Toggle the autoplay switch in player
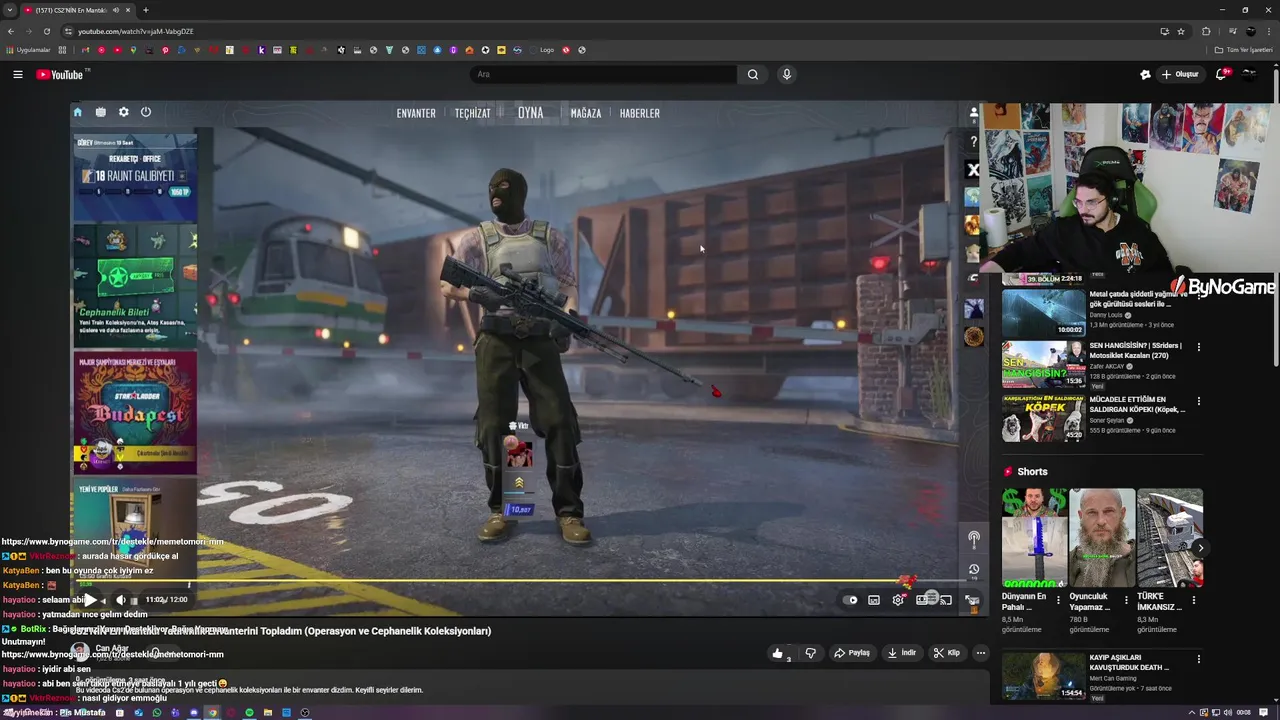 point(850,600)
